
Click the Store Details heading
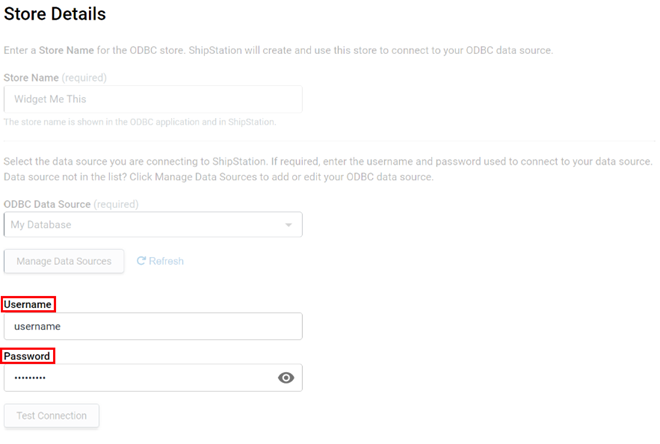(55, 14)
